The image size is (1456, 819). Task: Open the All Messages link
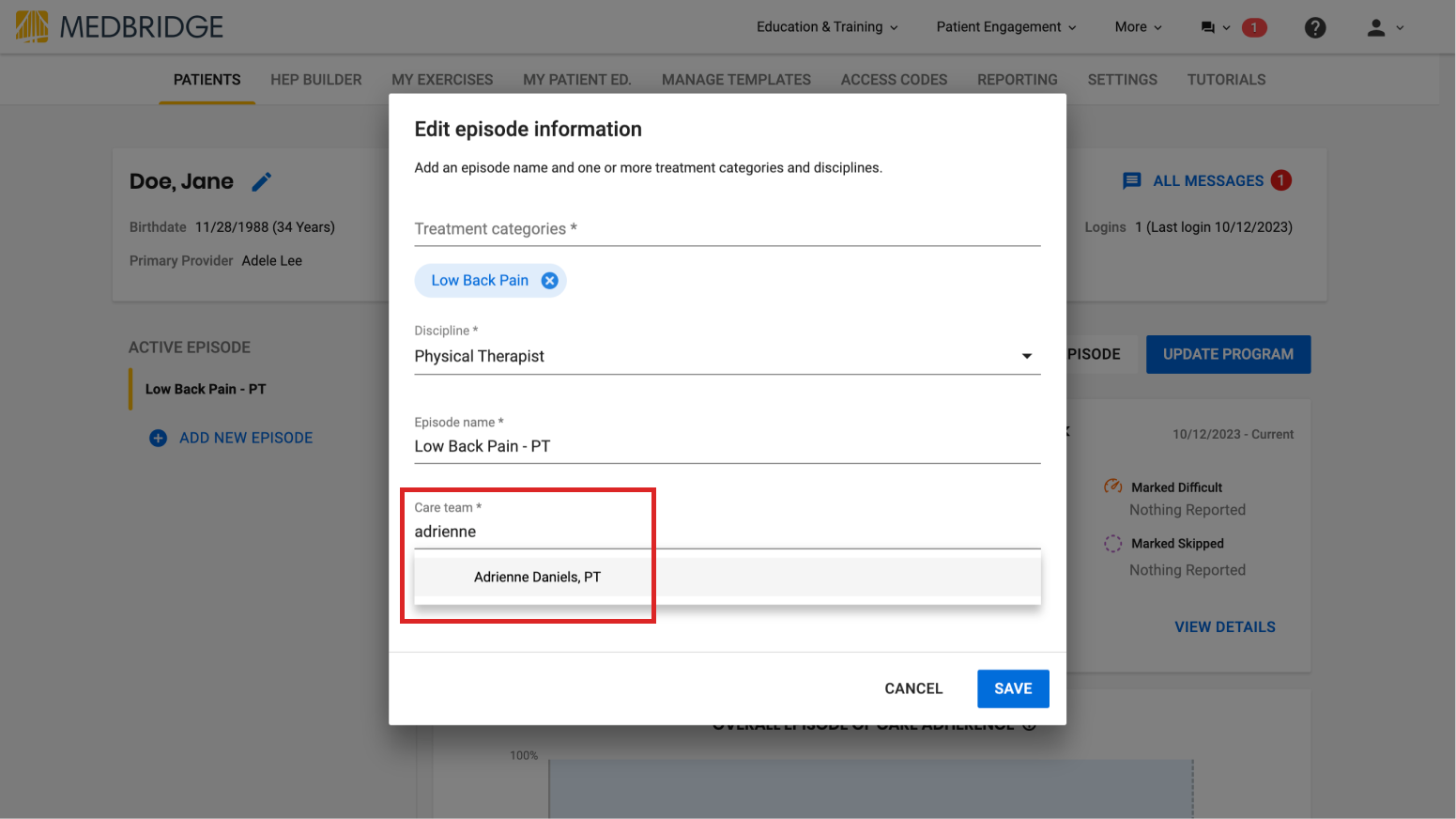point(1208,180)
